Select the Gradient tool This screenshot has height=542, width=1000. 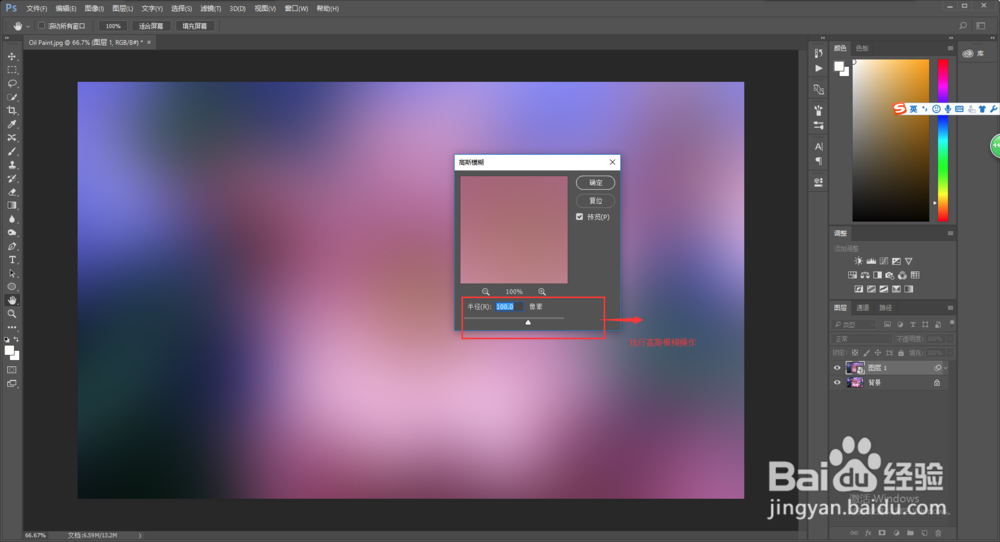[11, 205]
